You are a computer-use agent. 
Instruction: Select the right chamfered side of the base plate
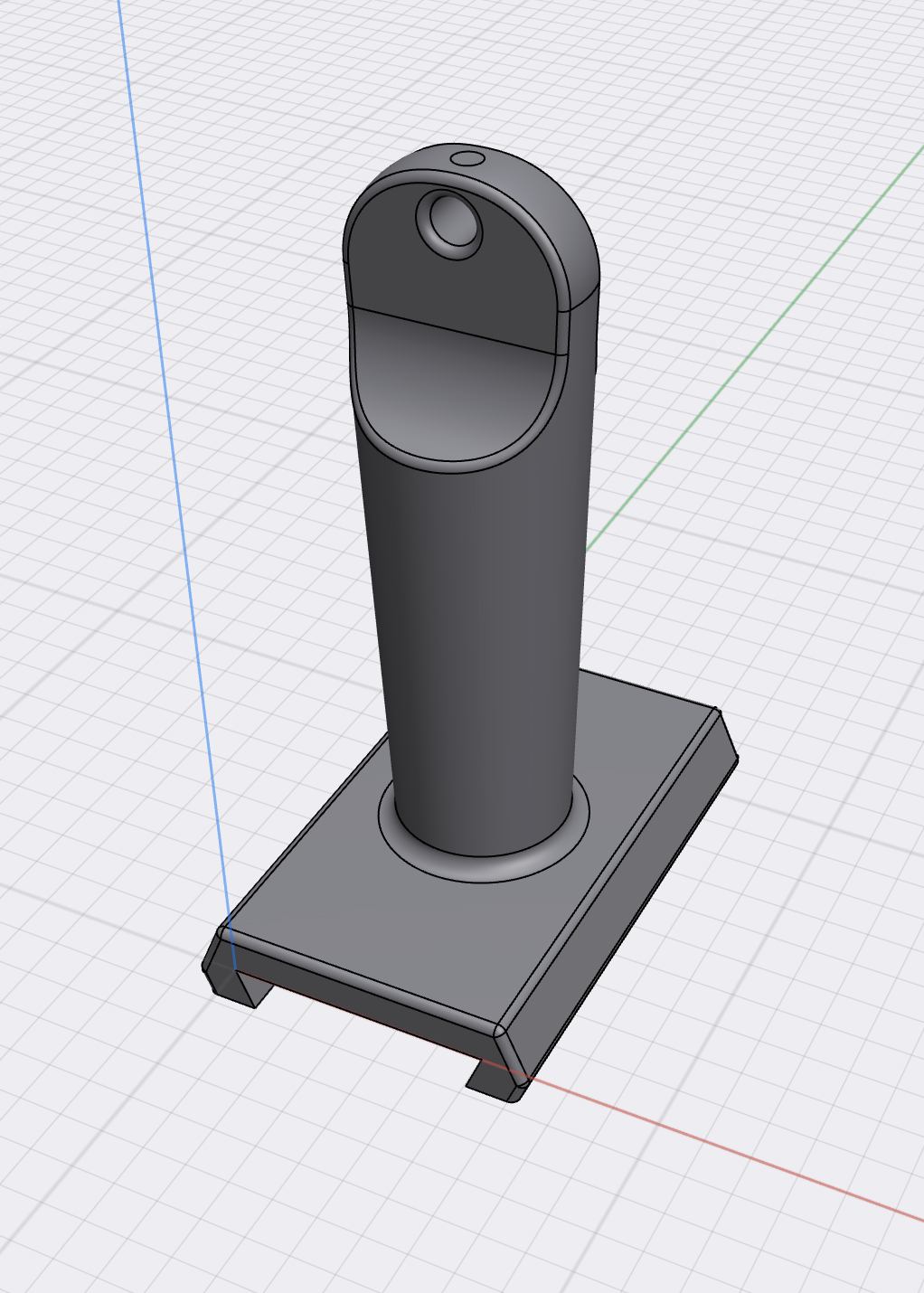[x=624, y=895]
